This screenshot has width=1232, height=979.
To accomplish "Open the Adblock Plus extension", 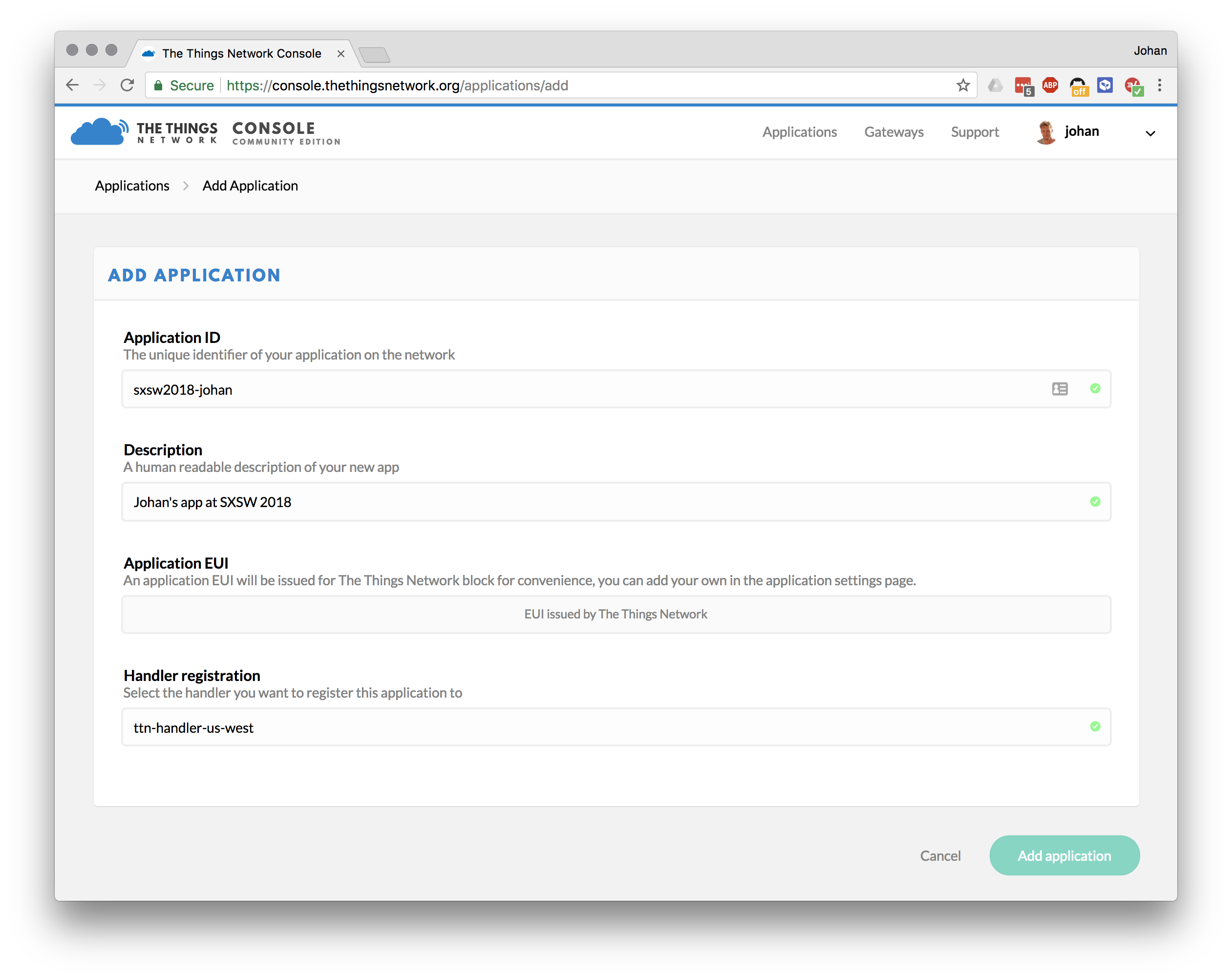I will (1050, 85).
